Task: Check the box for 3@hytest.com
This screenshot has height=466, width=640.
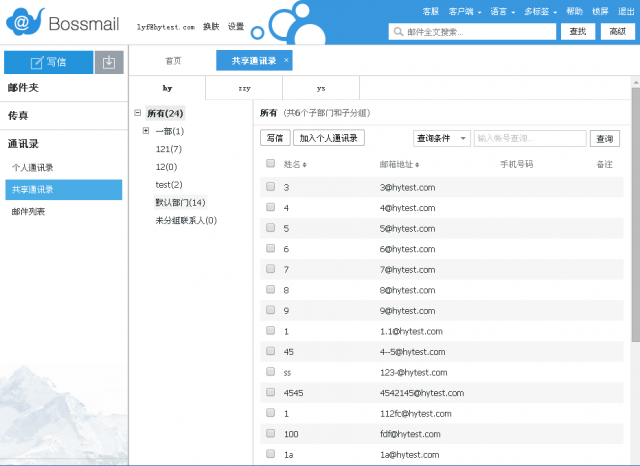Action: [x=270, y=186]
